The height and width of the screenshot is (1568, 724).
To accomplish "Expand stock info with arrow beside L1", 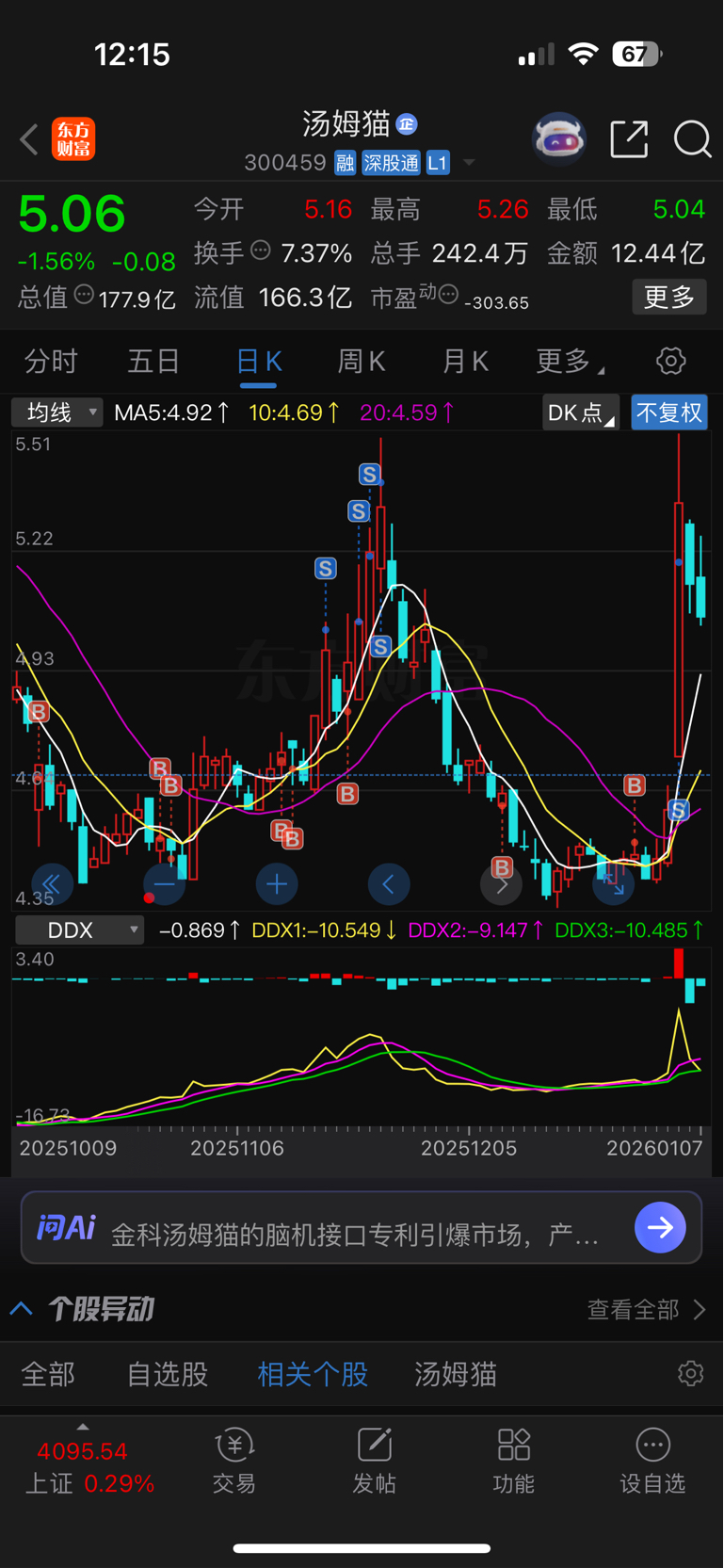I will coord(469,163).
